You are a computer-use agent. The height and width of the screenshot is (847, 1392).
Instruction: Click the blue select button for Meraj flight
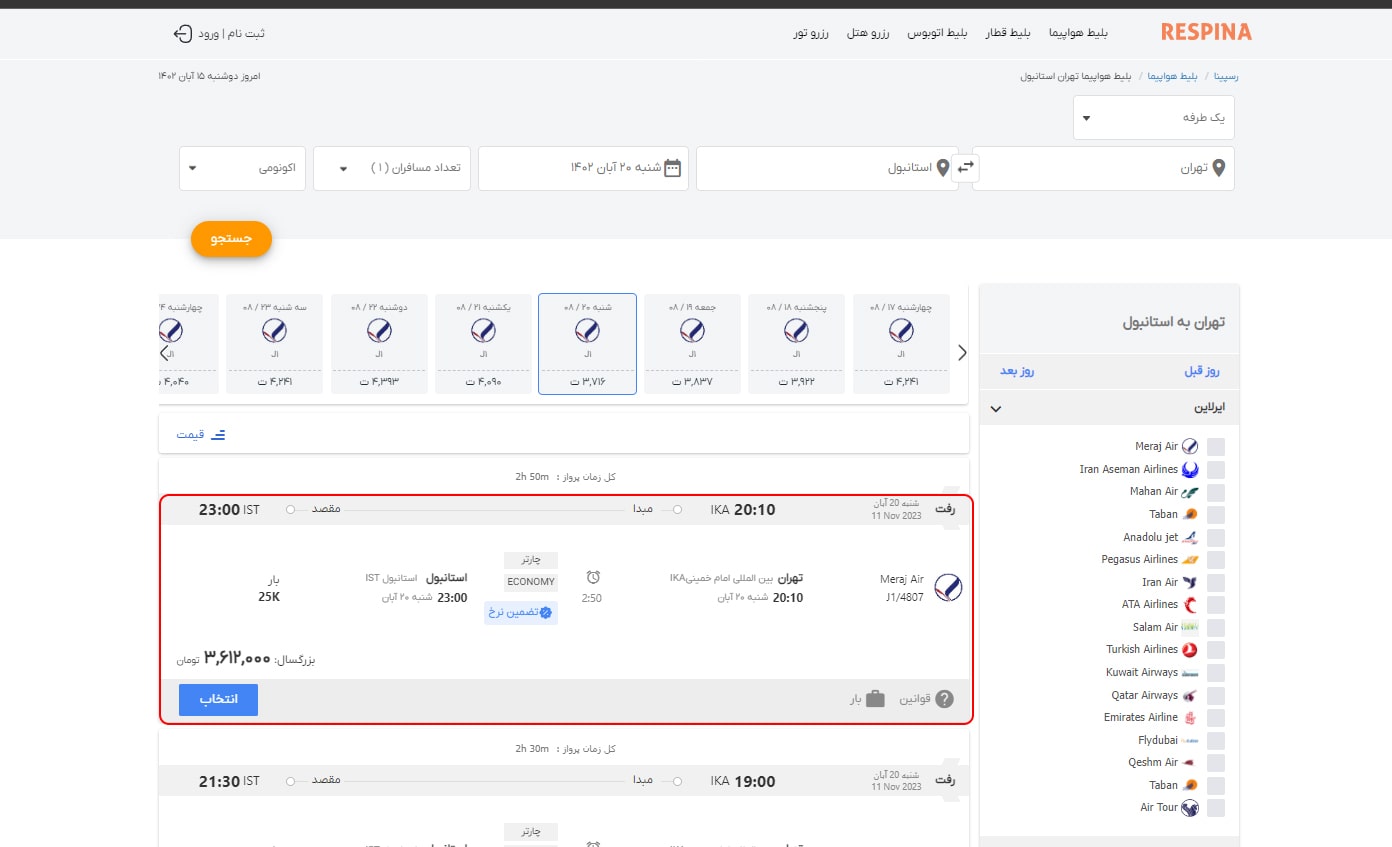click(x=218, y=700)
